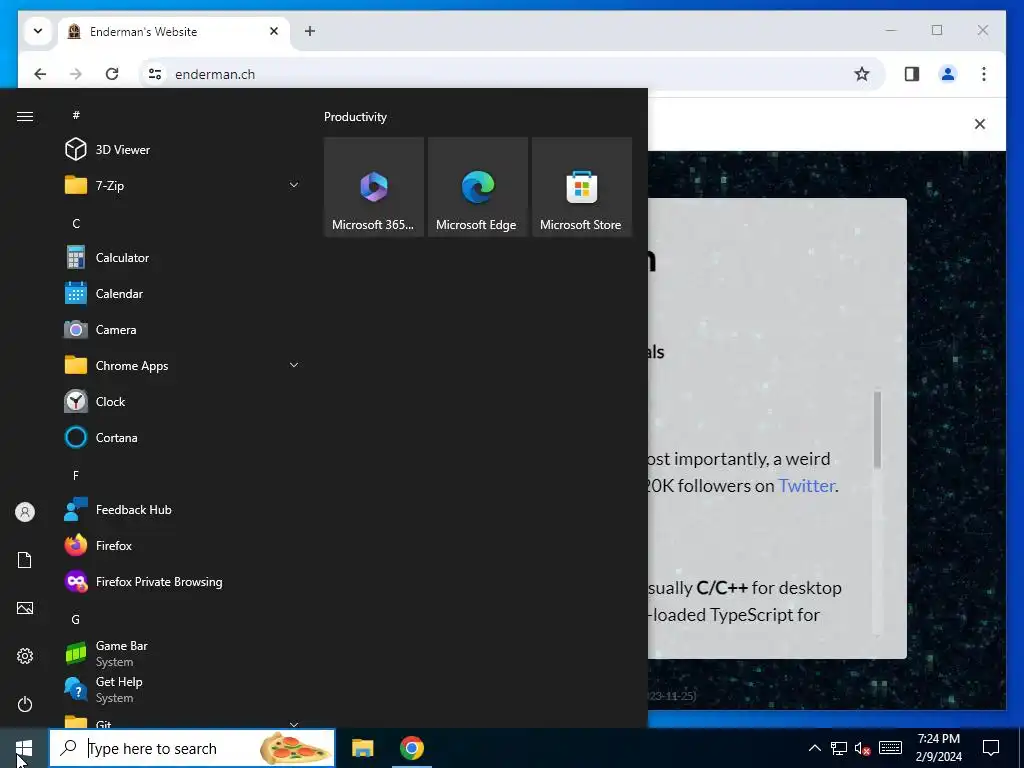Open Chrome's tab search dropdown
Viewport: 1024px width, 768px height.
point(38,31)
